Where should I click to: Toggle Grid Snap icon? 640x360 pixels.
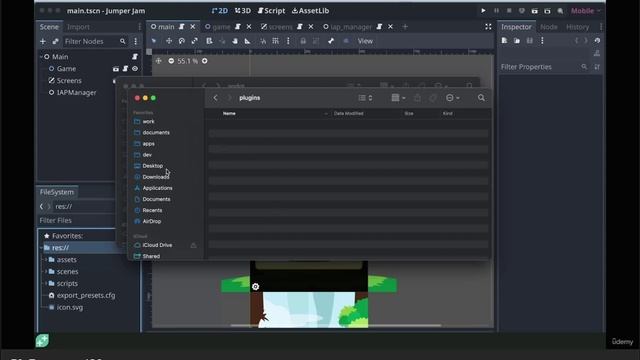pyautogui.click(x=276, y=41)
